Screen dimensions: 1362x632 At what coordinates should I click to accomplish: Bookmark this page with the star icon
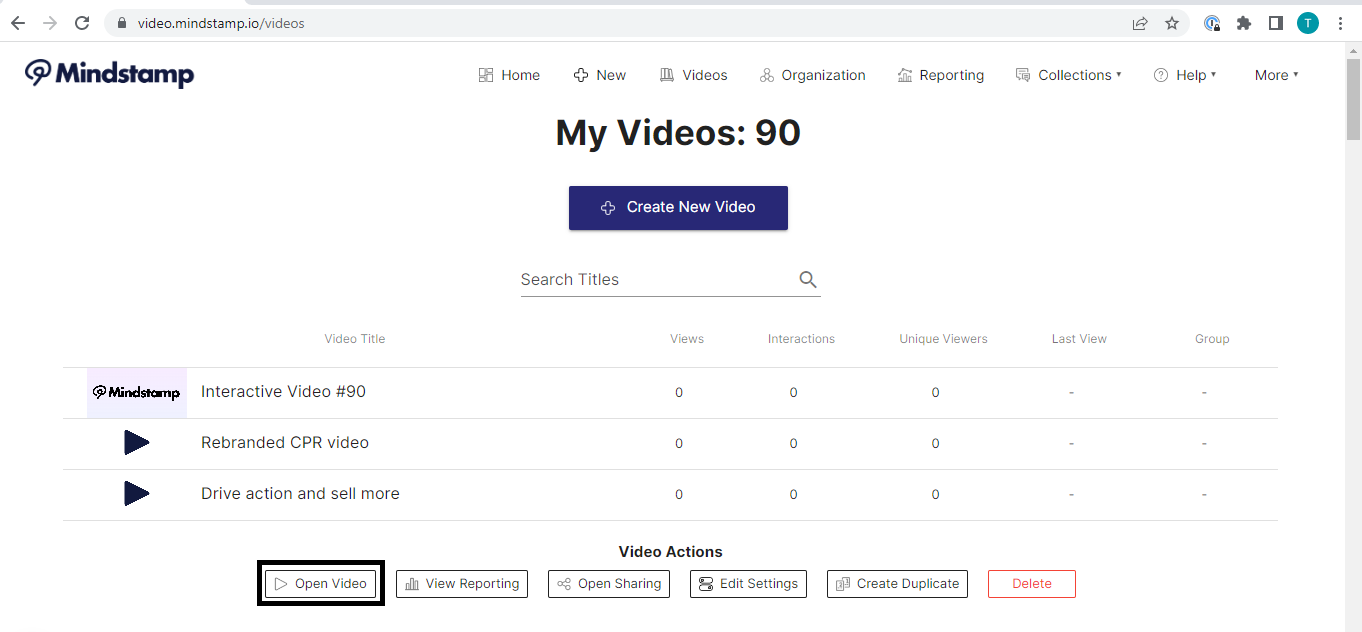coord(1172,23)
